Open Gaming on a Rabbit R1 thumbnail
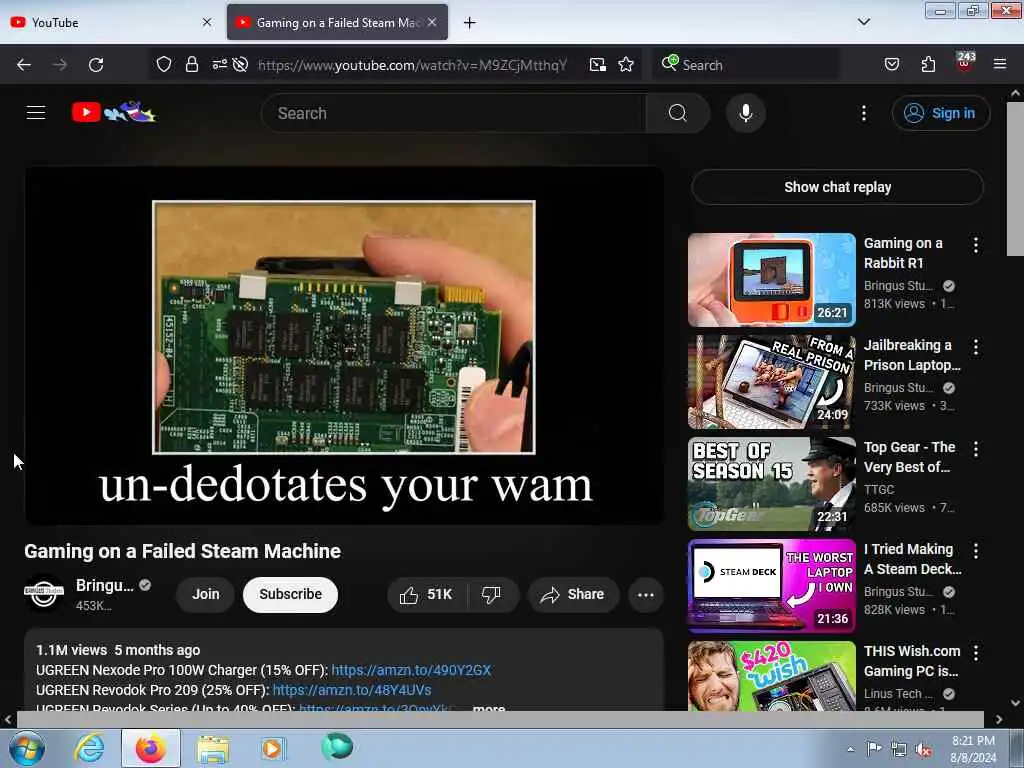1024x768 pixels. tap(771, 280)
